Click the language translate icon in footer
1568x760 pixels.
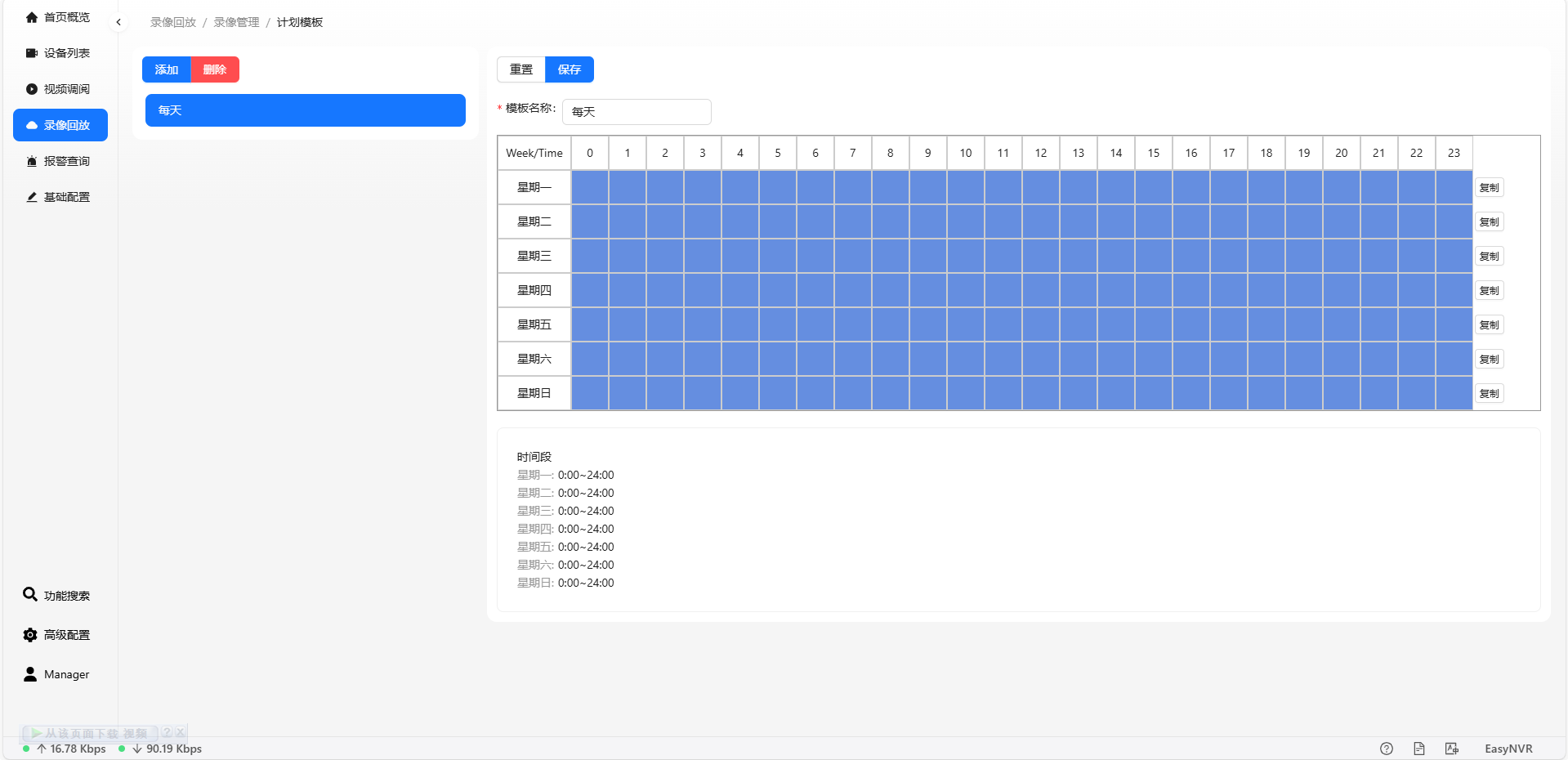point(1452,749)
